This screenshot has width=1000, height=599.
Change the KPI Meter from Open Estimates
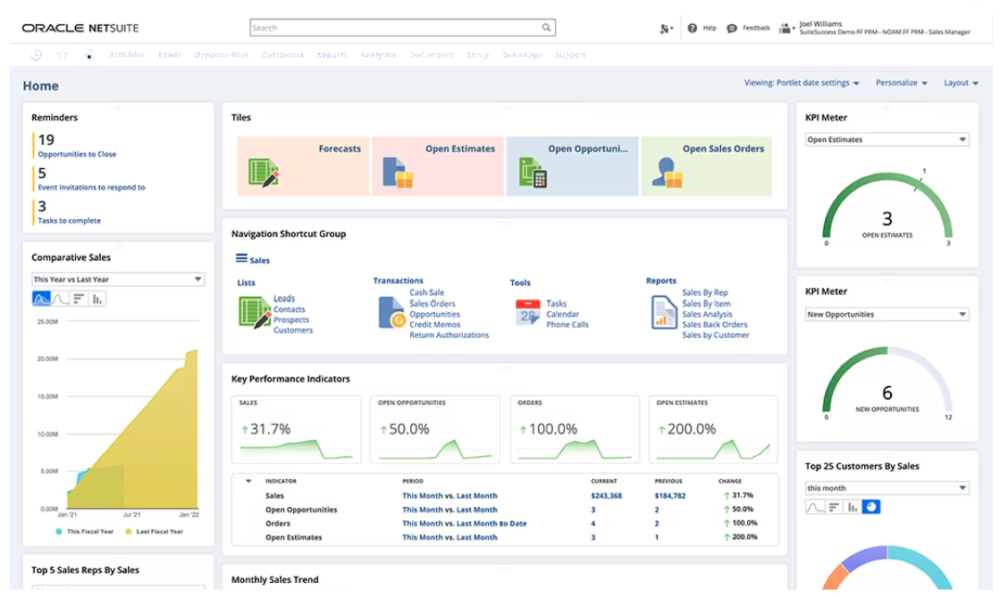886,139
